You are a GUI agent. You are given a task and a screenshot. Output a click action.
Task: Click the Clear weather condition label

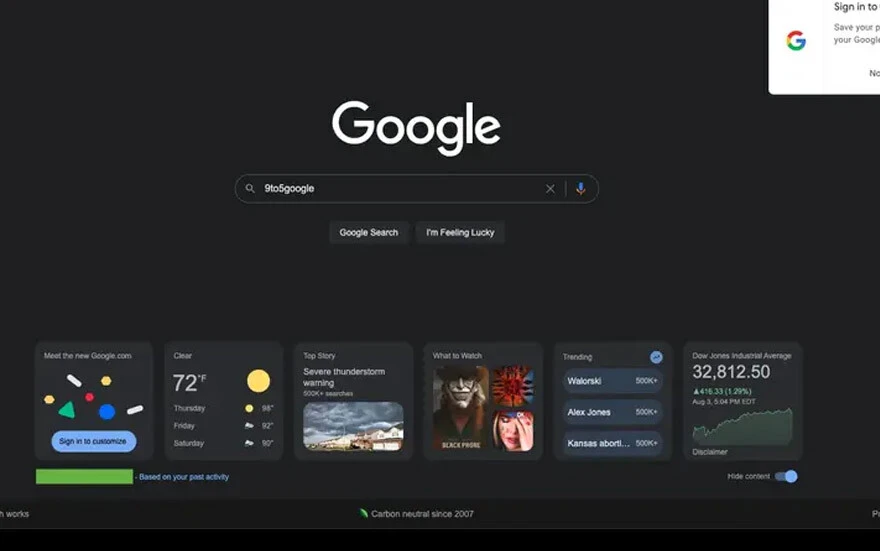tap(182, 356)
